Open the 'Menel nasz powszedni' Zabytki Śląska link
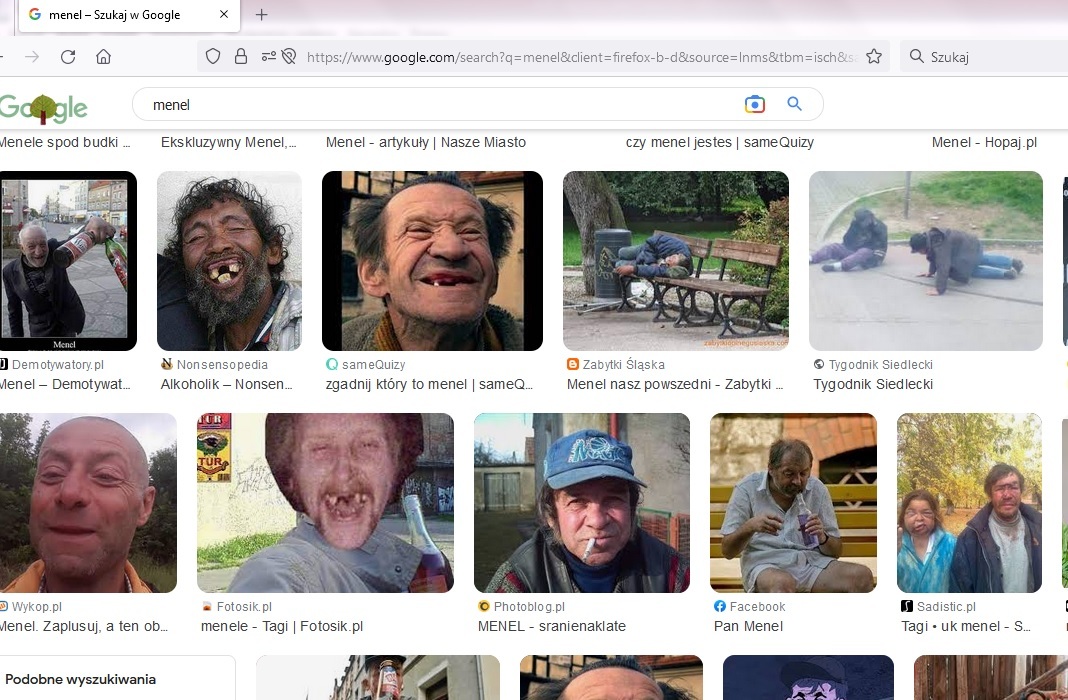This screenshot has height=700, width=1068. pos(676,384)
